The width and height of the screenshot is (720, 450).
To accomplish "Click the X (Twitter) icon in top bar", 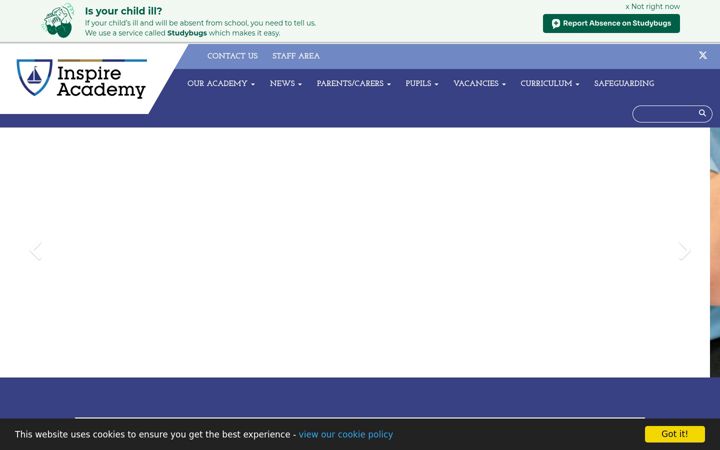I will tap(703, 55).
